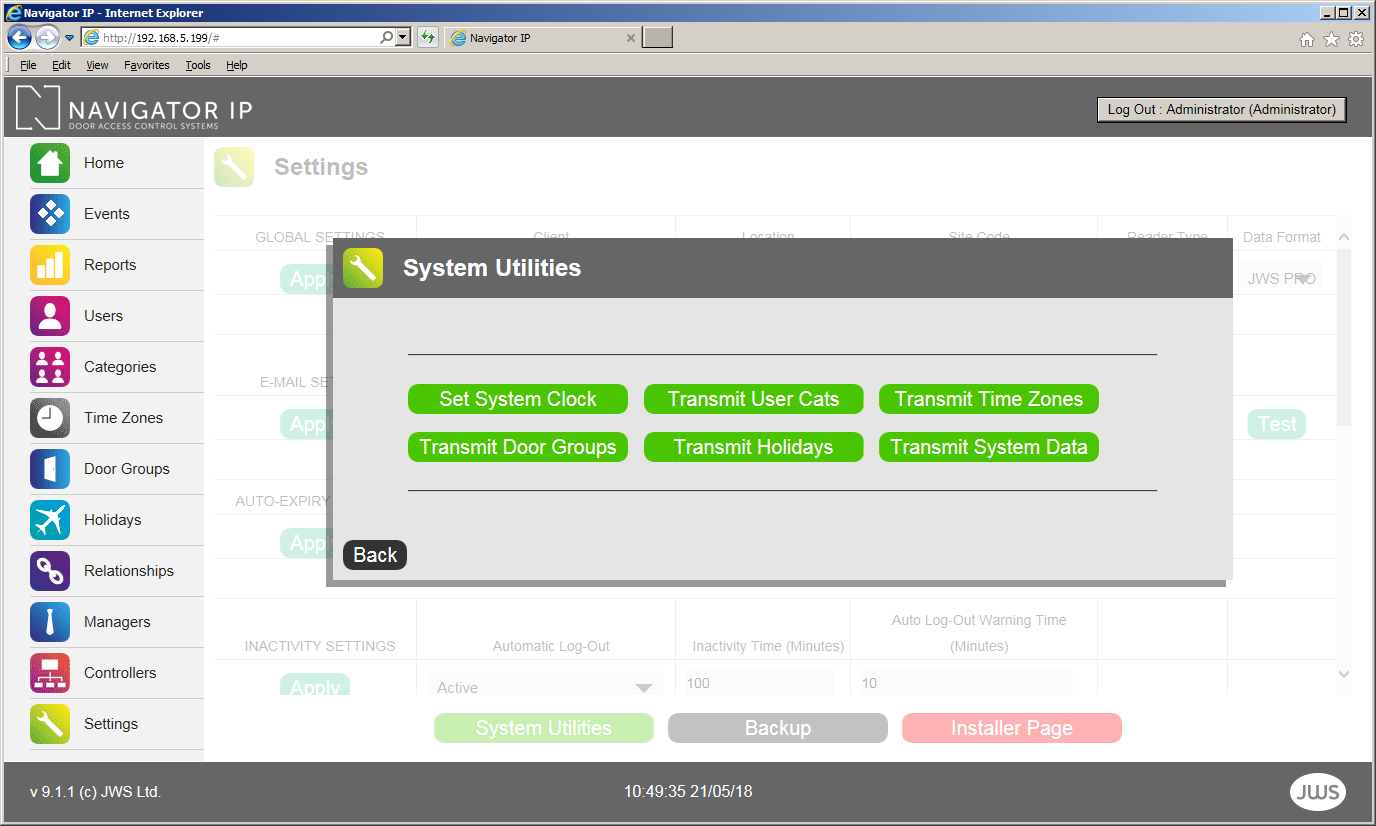Click the Backup button
This screenshot has width=1376, height=826.
point(778,728)
